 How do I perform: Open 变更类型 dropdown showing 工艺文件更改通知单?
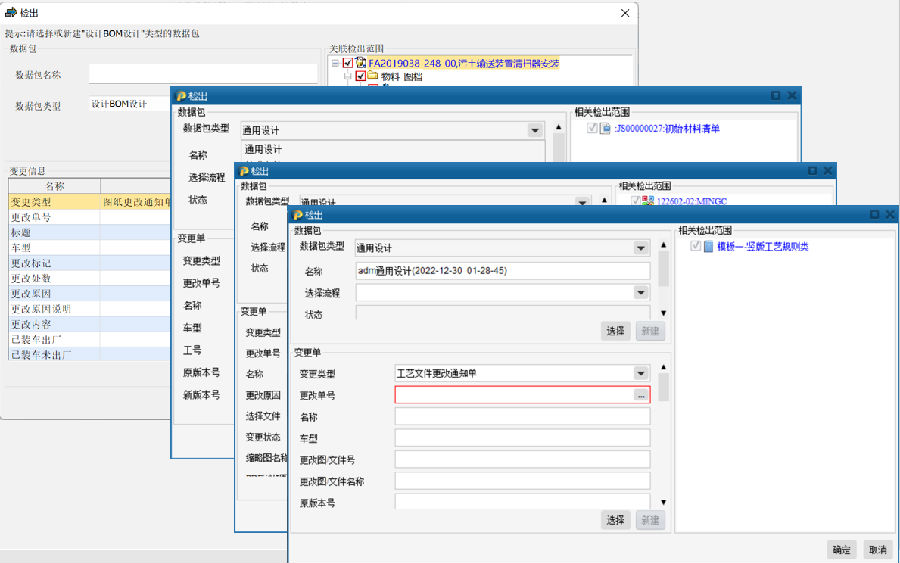point(640,373)
